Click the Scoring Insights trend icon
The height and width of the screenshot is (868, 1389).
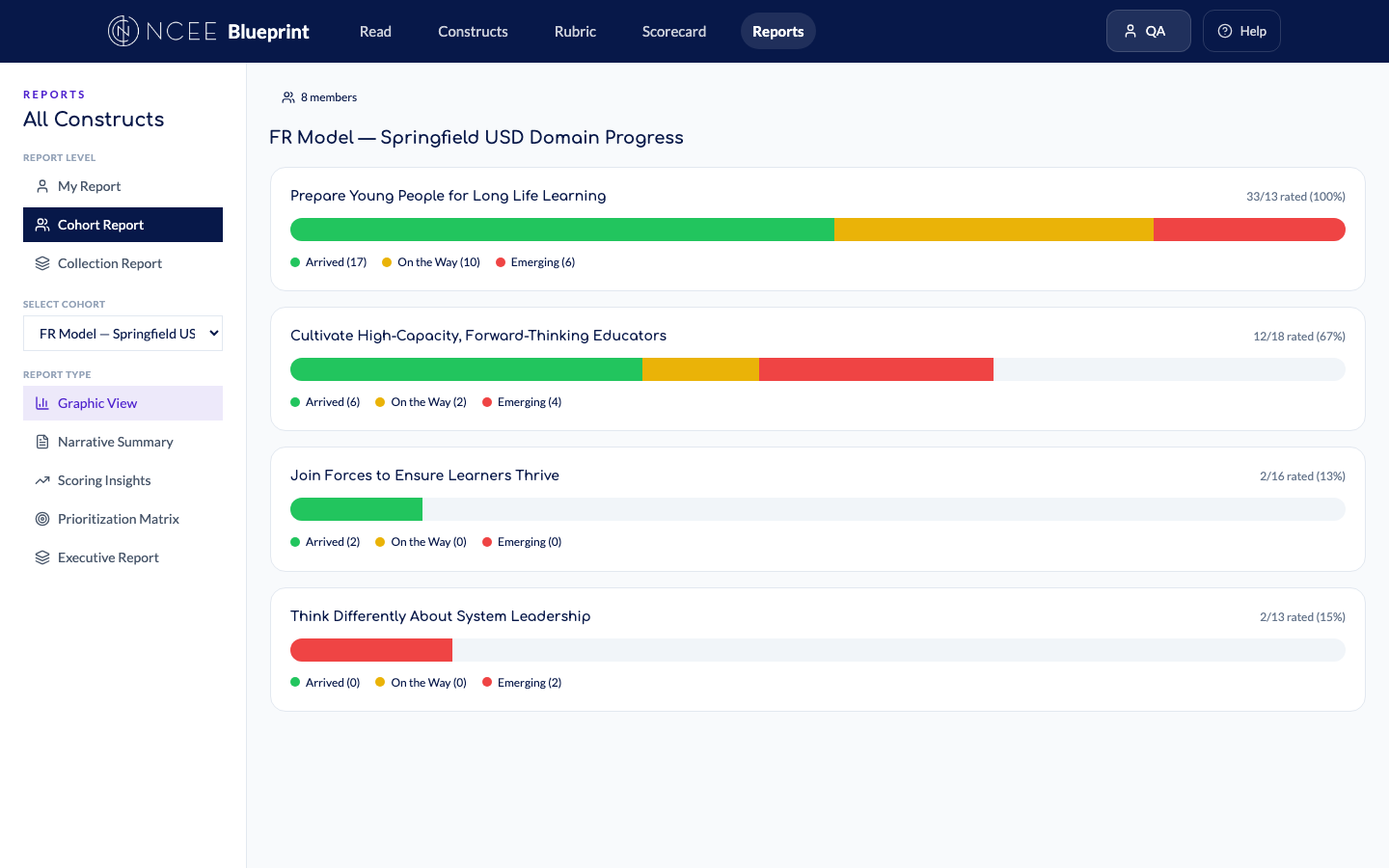click(42, 479)
